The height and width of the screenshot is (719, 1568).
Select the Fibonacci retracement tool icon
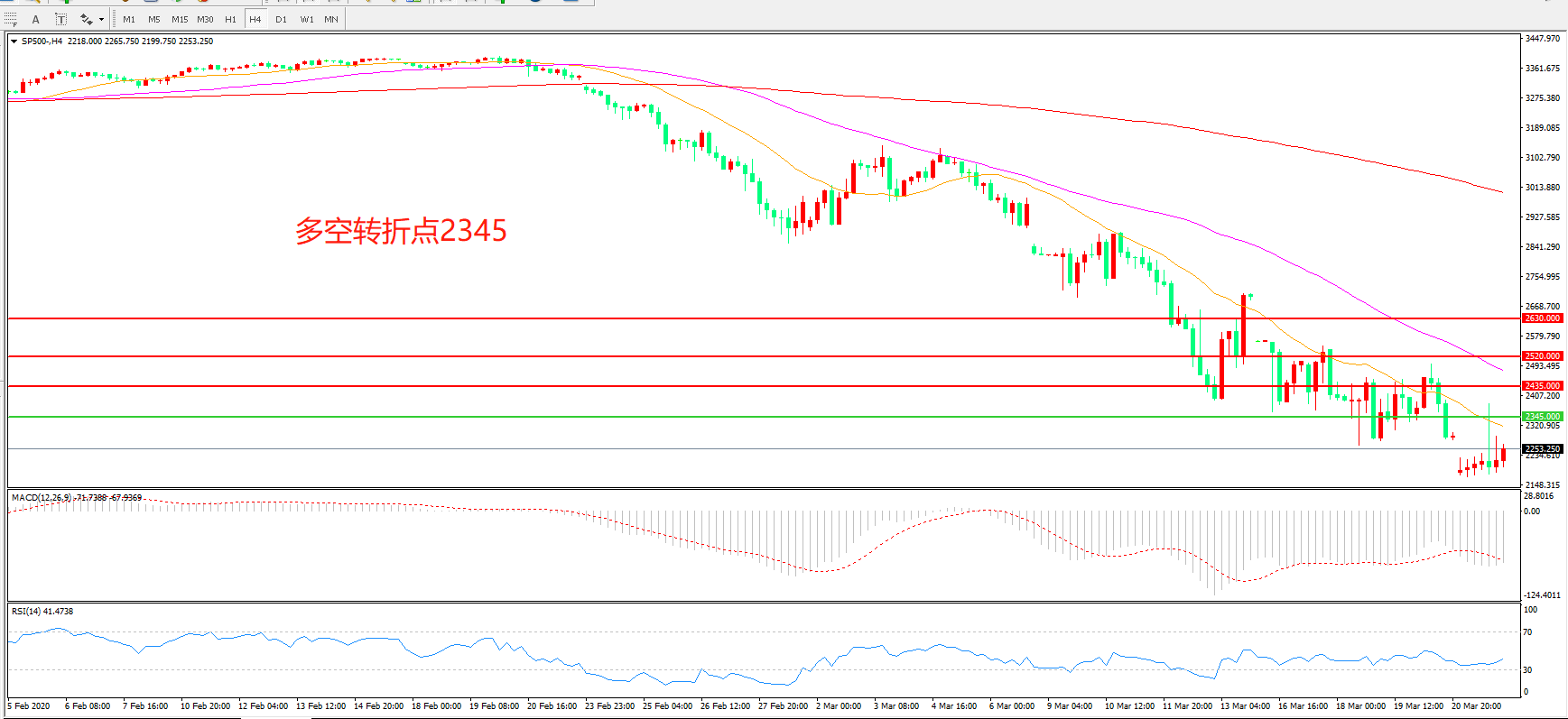click(x=12, y=19)
